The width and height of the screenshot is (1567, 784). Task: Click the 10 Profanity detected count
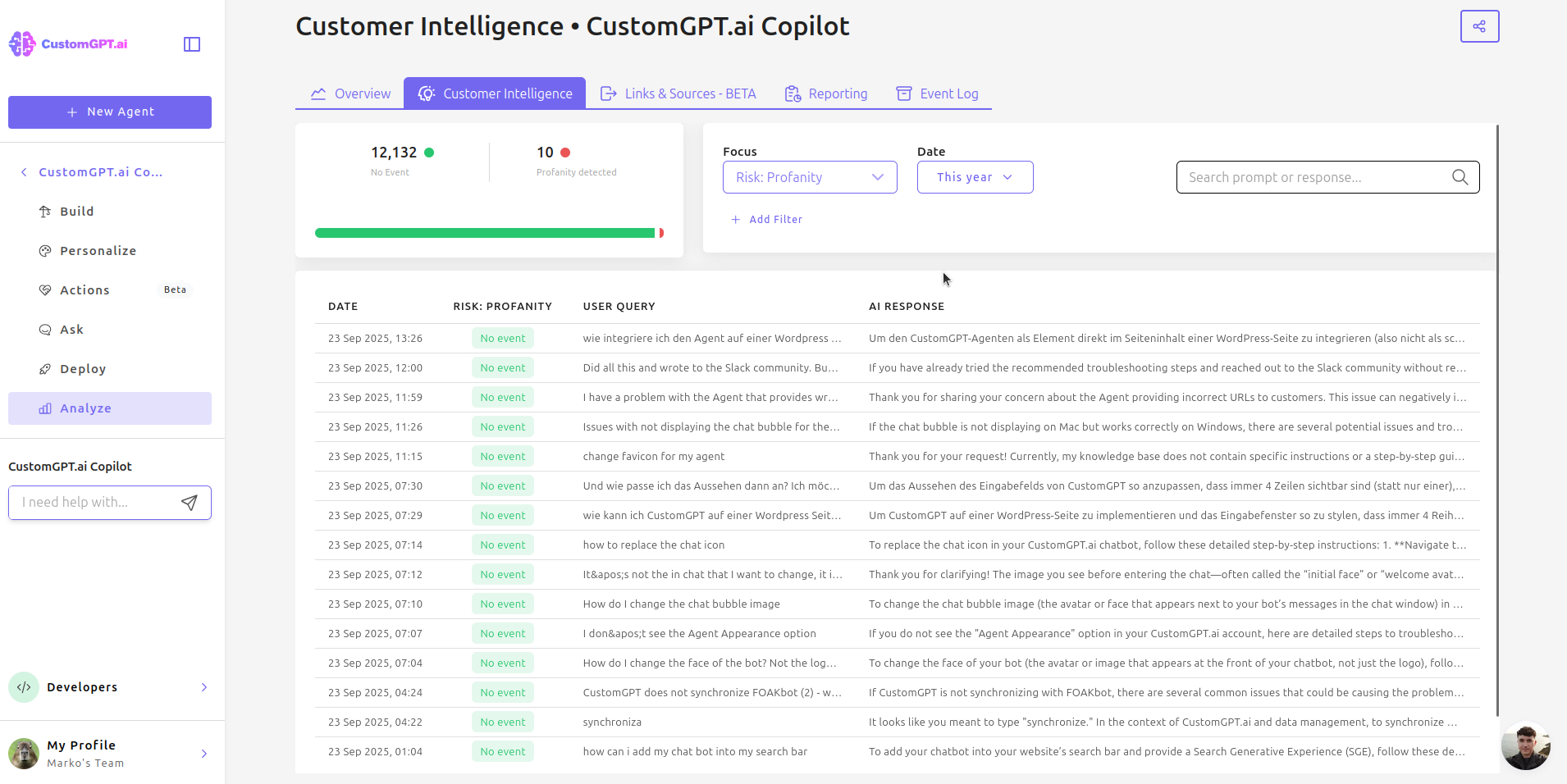point(545,153)
